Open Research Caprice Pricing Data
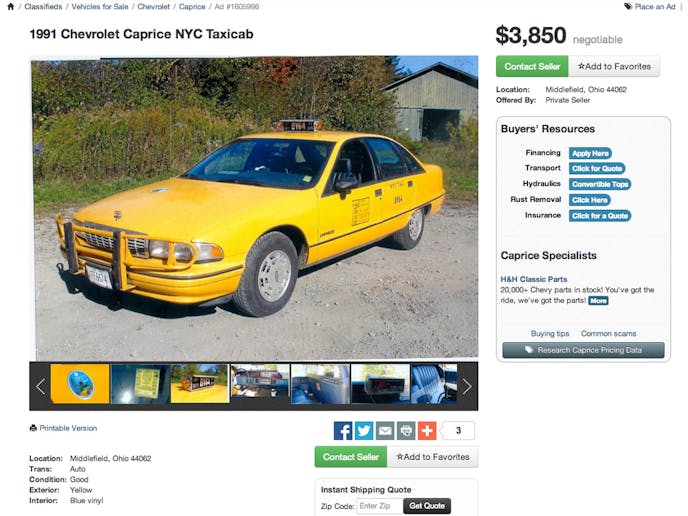688x516 pixels. point(583,350)
